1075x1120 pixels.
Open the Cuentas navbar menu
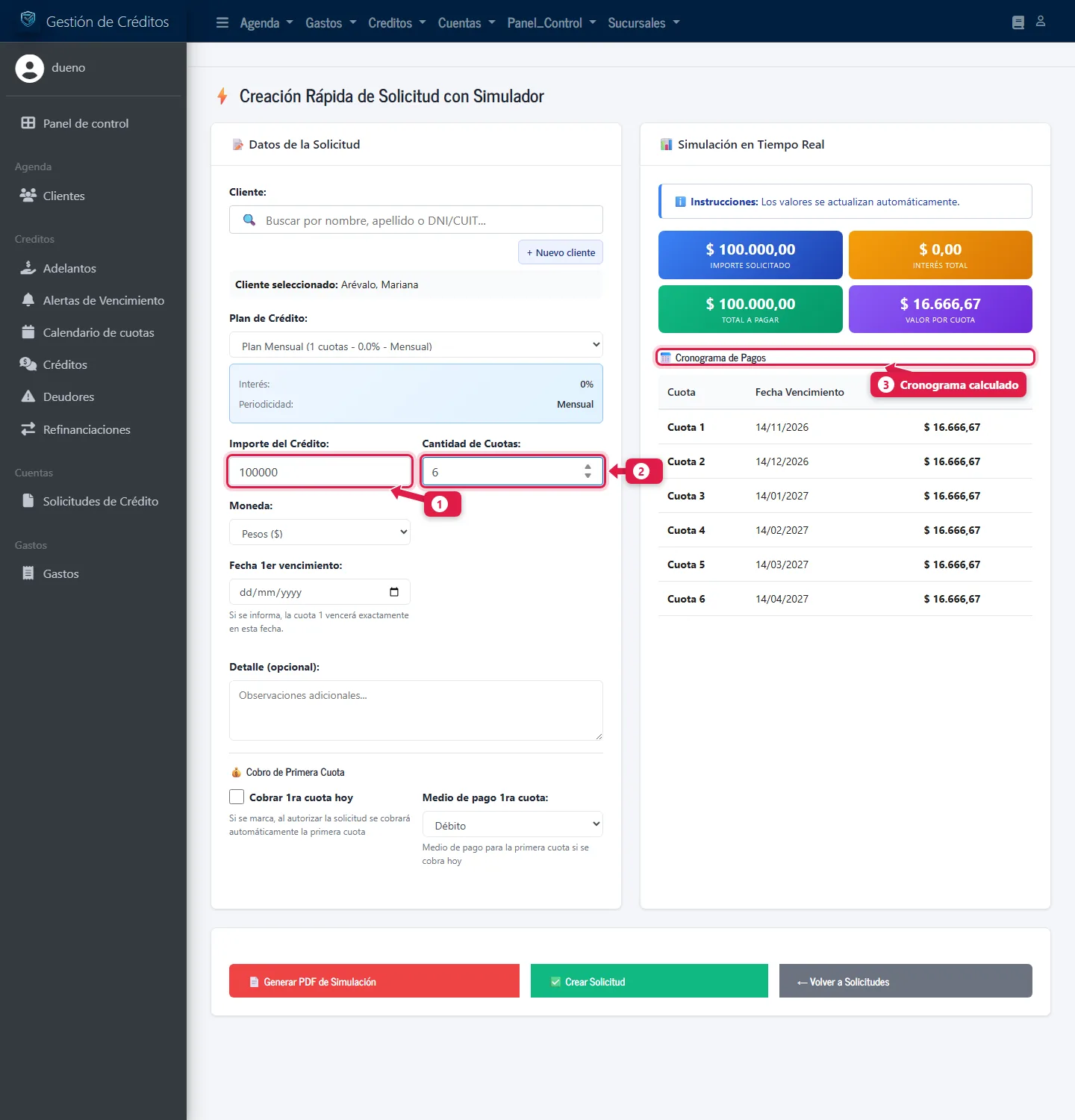(x=467, y=22)
